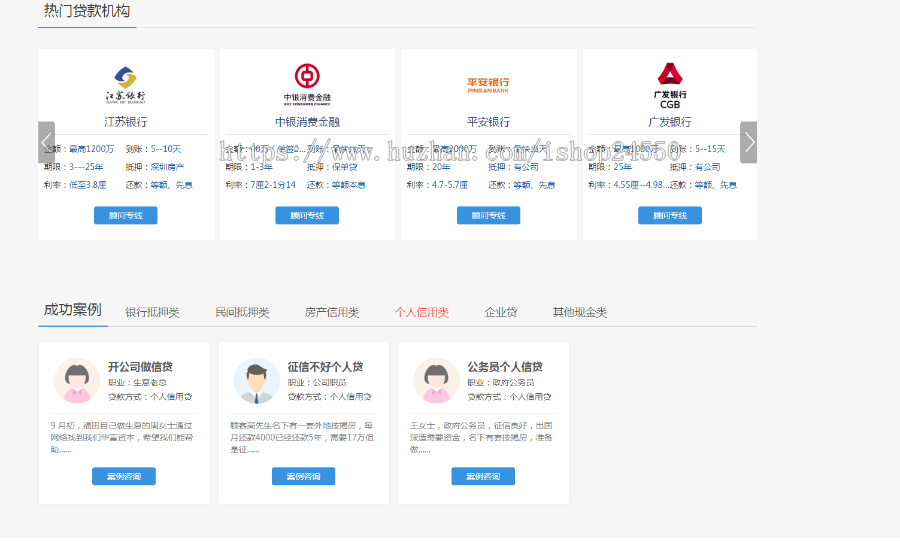This screenshot has height=541, width=900.
Task: Switch to 银行抵押类 tab
Action: [153, 312]
